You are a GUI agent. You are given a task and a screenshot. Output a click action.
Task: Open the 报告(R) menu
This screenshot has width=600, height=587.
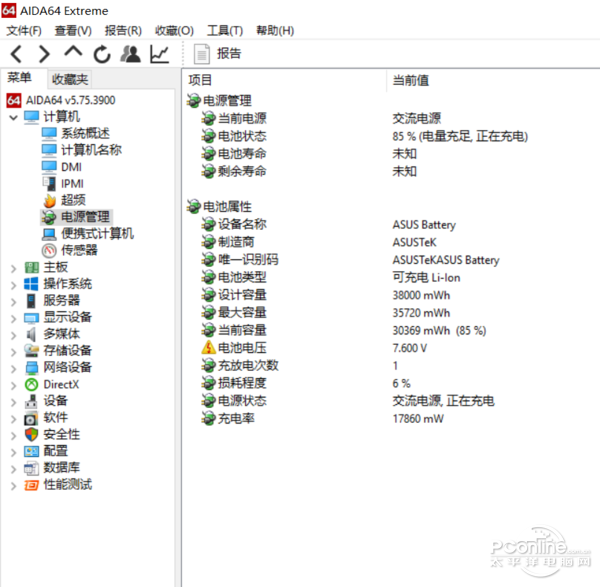(123, 31)
